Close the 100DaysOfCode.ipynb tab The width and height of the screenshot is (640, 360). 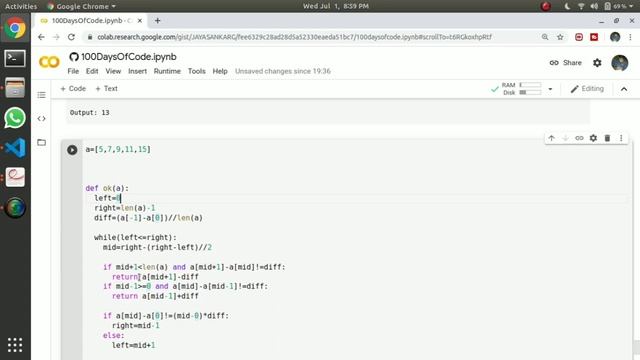coord(140,20)
